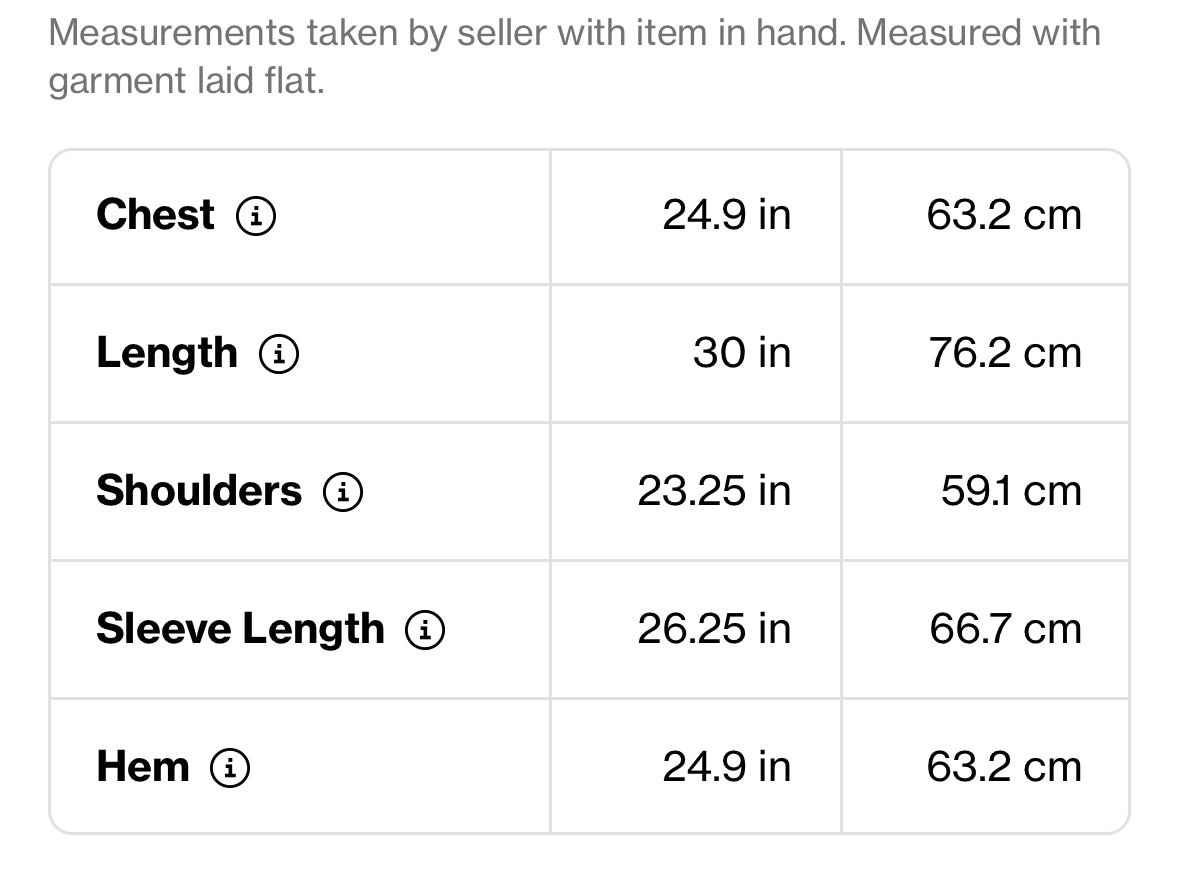Screen dimensions: 1179x883
Task: Select the Chest label
Action: tap(155, 215)
